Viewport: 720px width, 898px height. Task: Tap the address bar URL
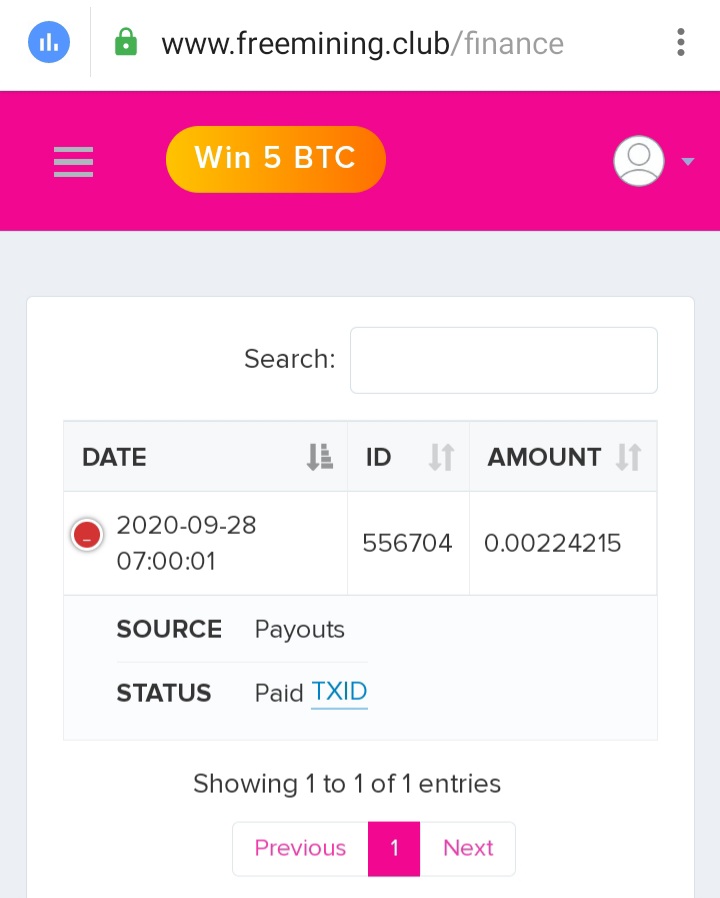click(363, 44)
